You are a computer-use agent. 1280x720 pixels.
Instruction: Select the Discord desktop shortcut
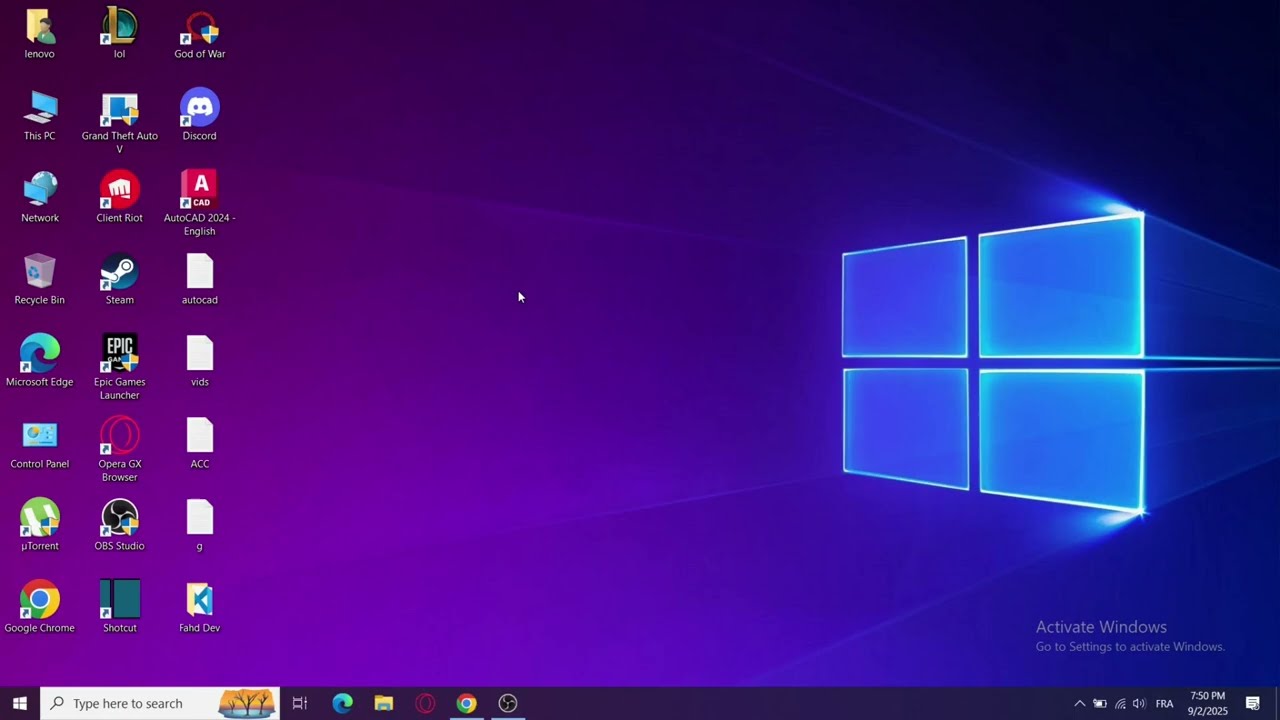[x=199, y=116]
